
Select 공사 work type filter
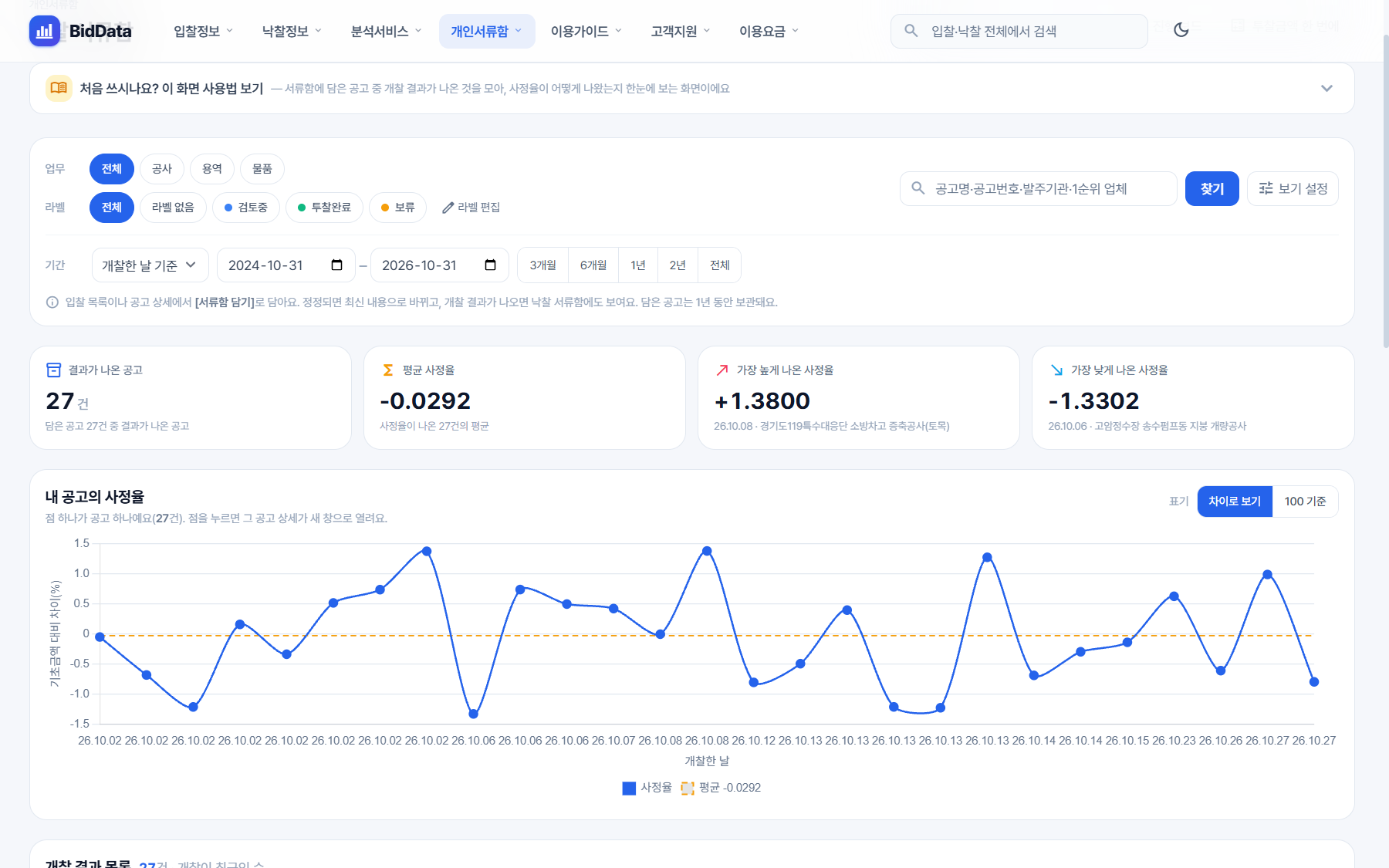162,169
